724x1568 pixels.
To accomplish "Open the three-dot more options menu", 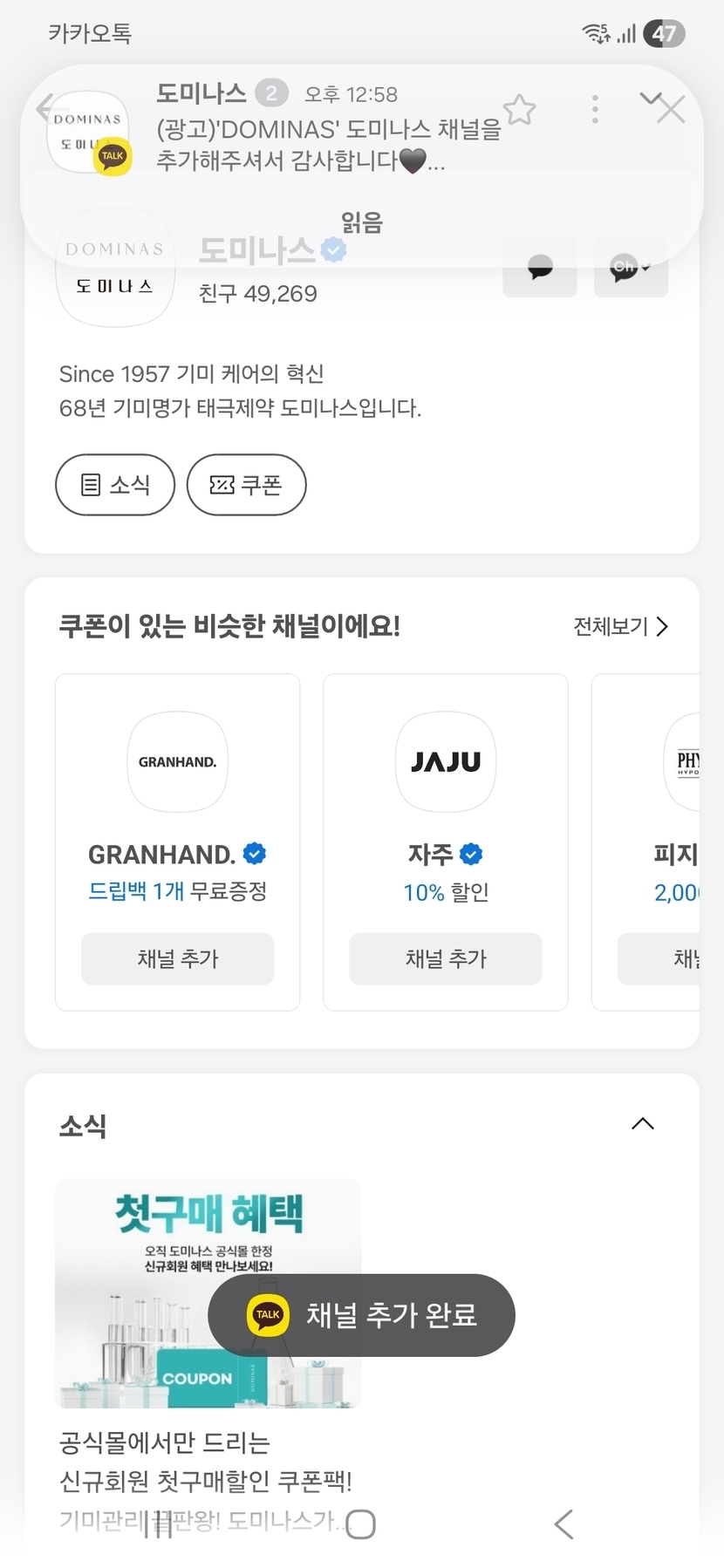I will [x=595, y=110].
